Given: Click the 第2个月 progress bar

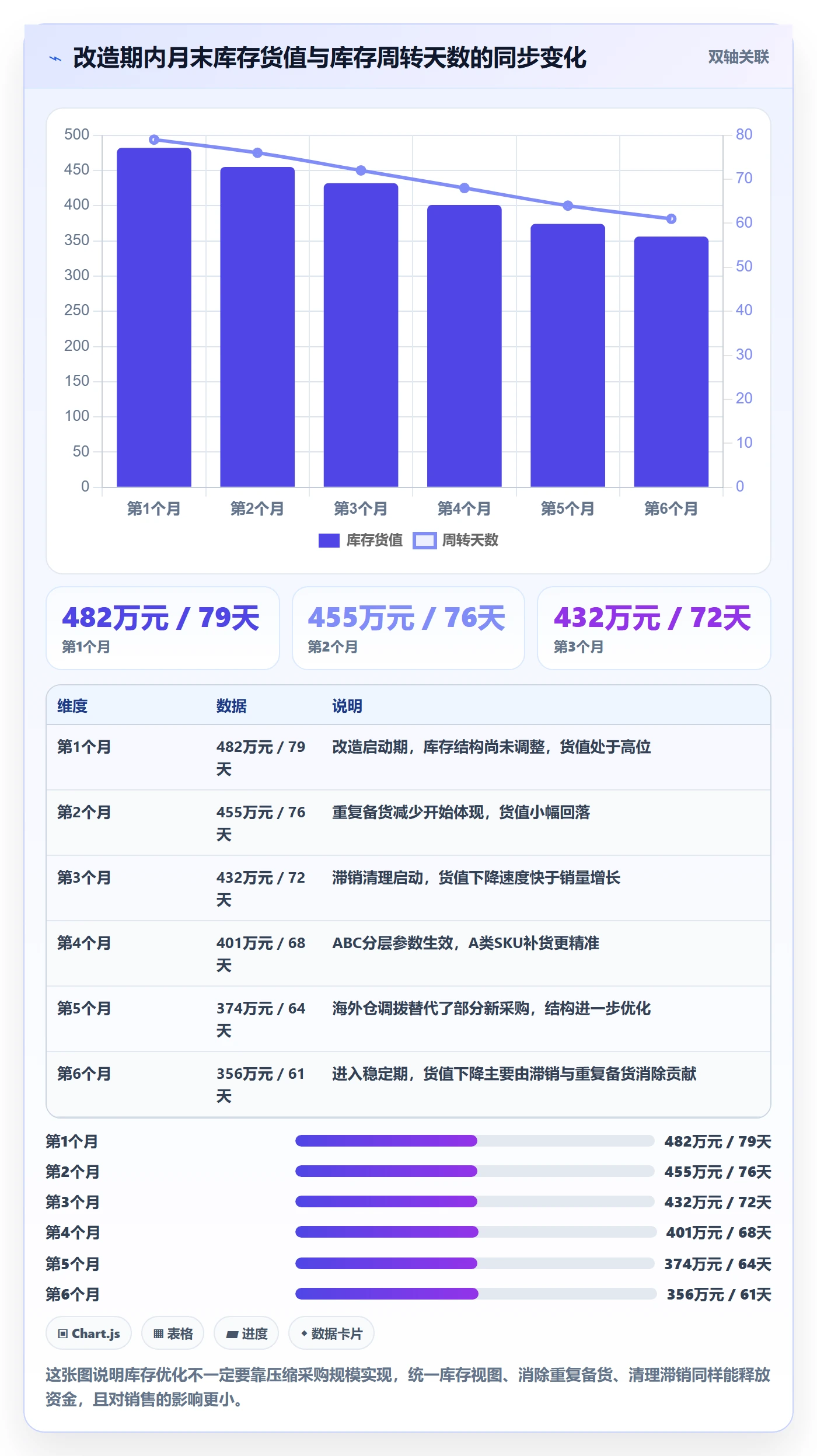Looking at the screenshot, I should [x=474, y=1171].
